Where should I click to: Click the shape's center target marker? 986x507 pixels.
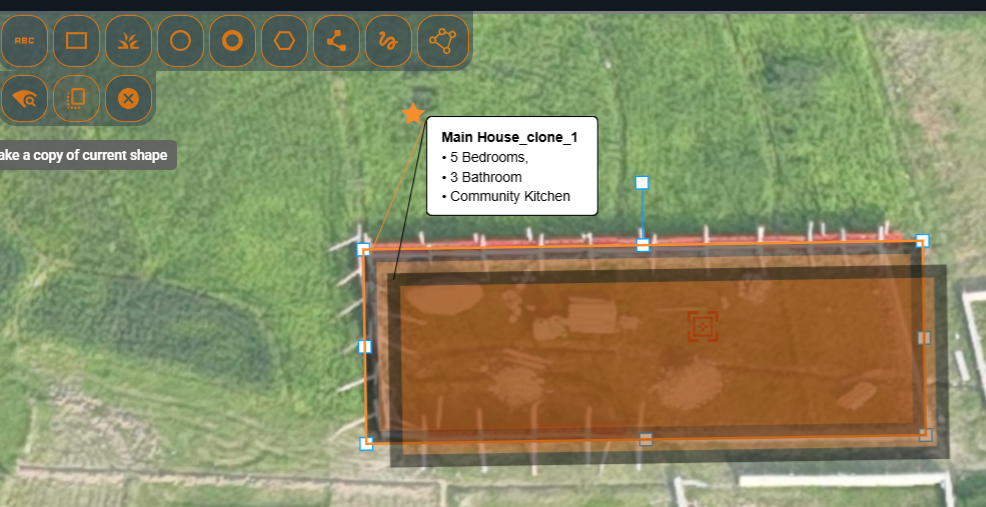(703, 326)
